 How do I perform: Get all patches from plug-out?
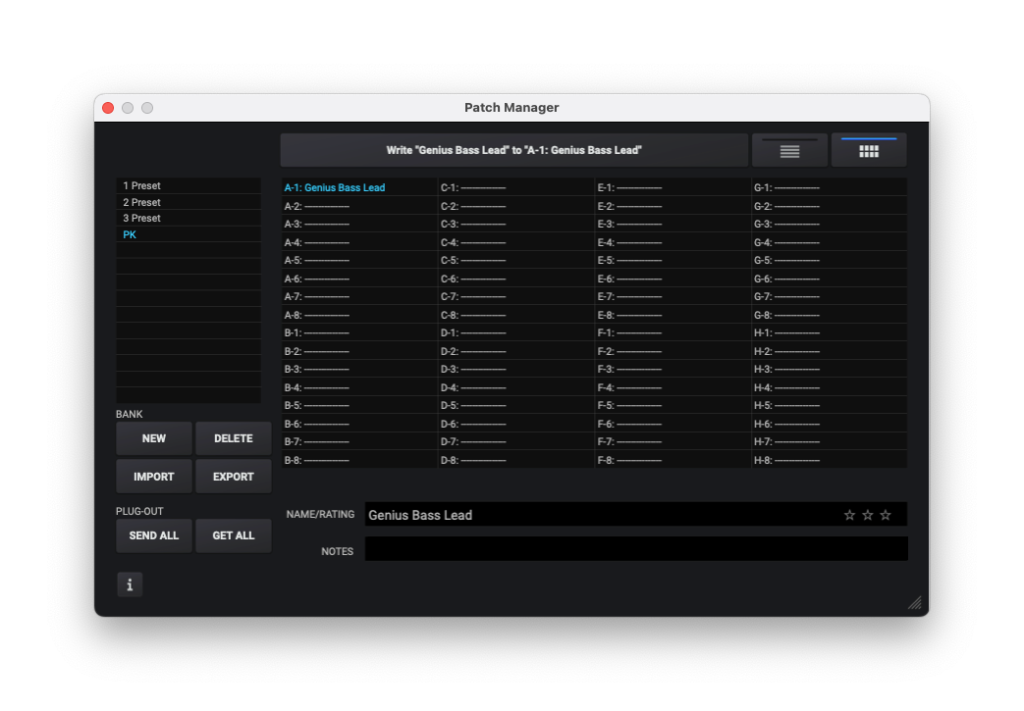click(x=233, y=535)
